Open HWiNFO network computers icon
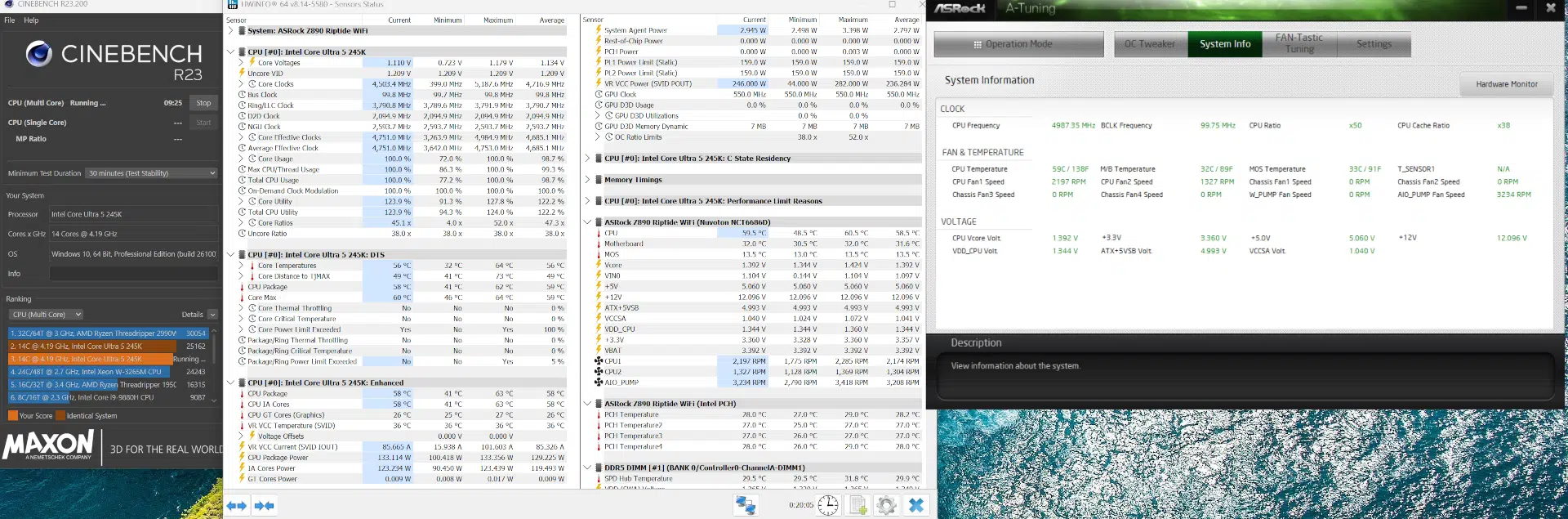1568x519 pixels. point(746,505)
